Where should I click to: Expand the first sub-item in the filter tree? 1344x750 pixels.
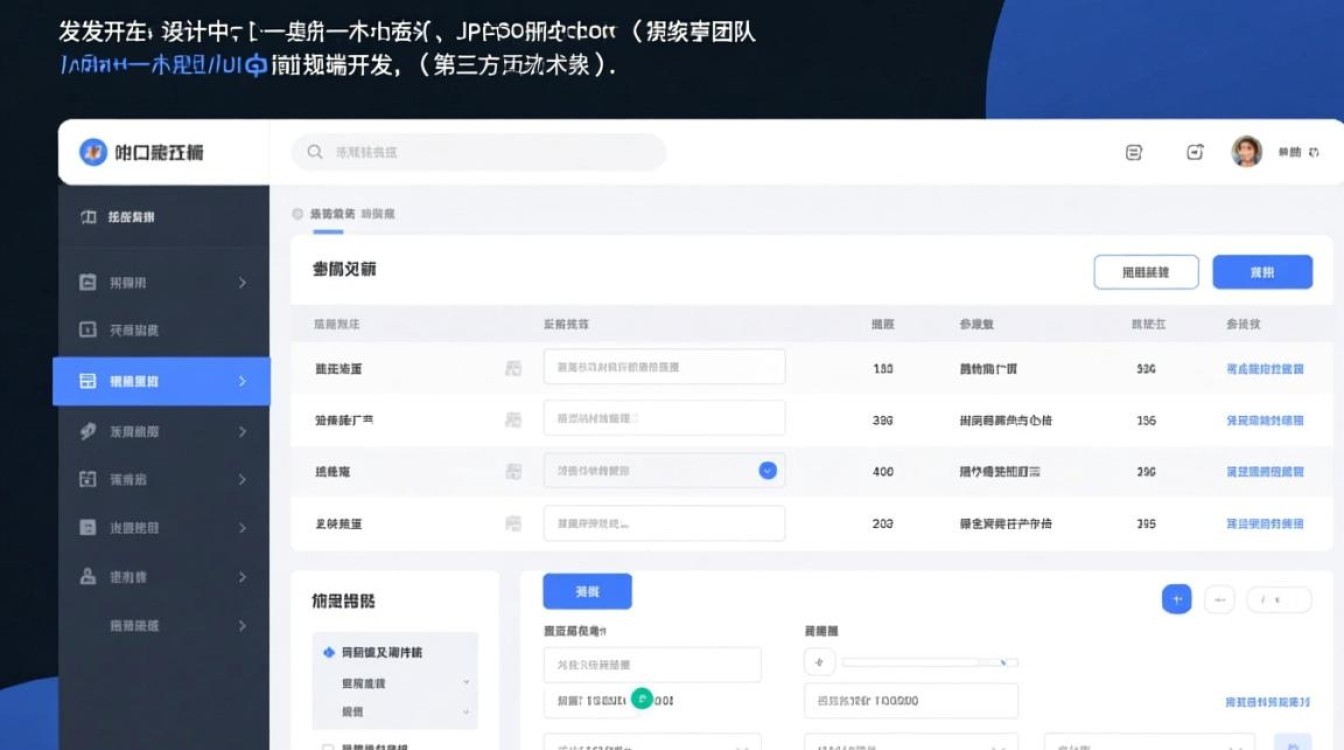click(x=466, y=682)
